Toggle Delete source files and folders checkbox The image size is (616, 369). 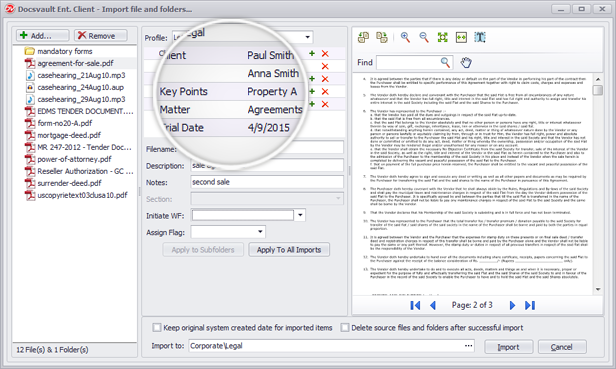345,327
